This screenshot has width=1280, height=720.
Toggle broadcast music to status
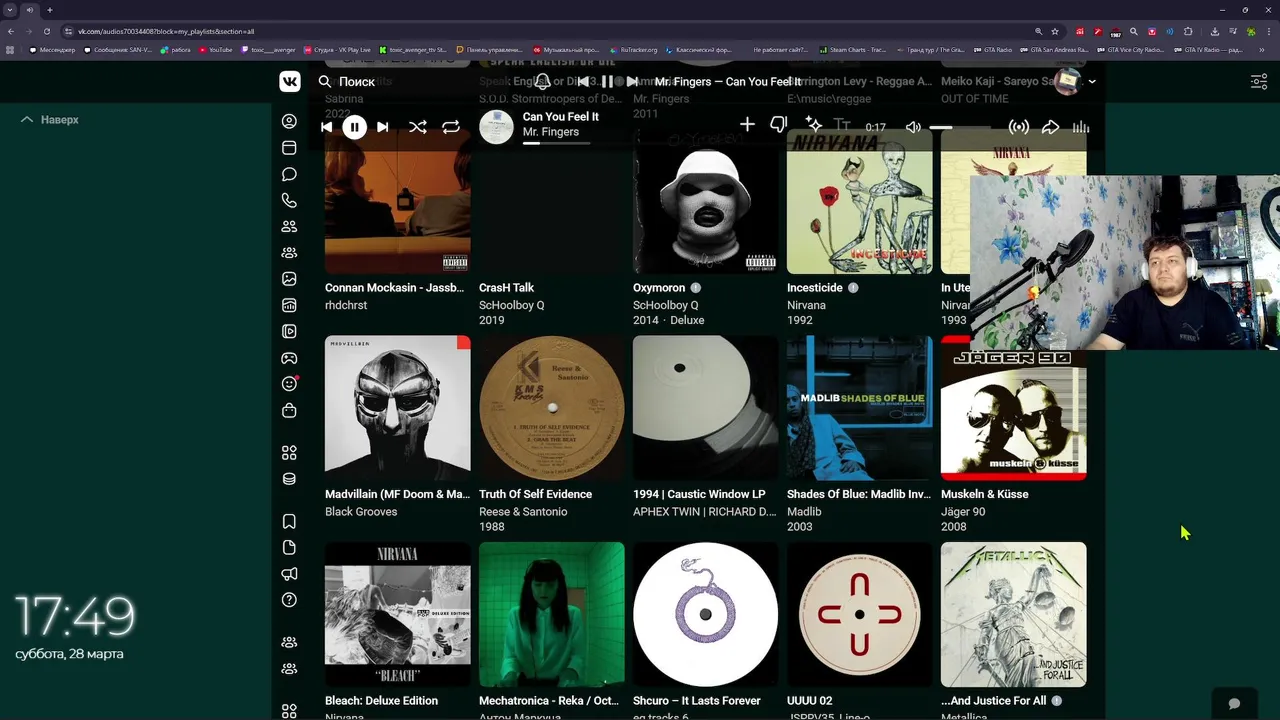click(x=1019, y=127)
